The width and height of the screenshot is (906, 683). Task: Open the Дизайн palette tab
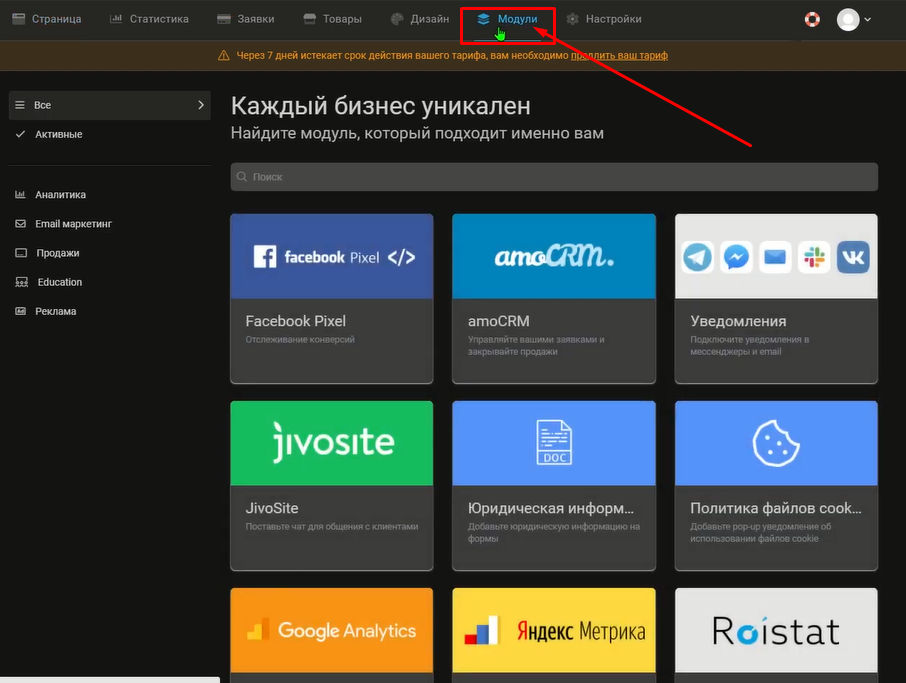pos(419,19)
